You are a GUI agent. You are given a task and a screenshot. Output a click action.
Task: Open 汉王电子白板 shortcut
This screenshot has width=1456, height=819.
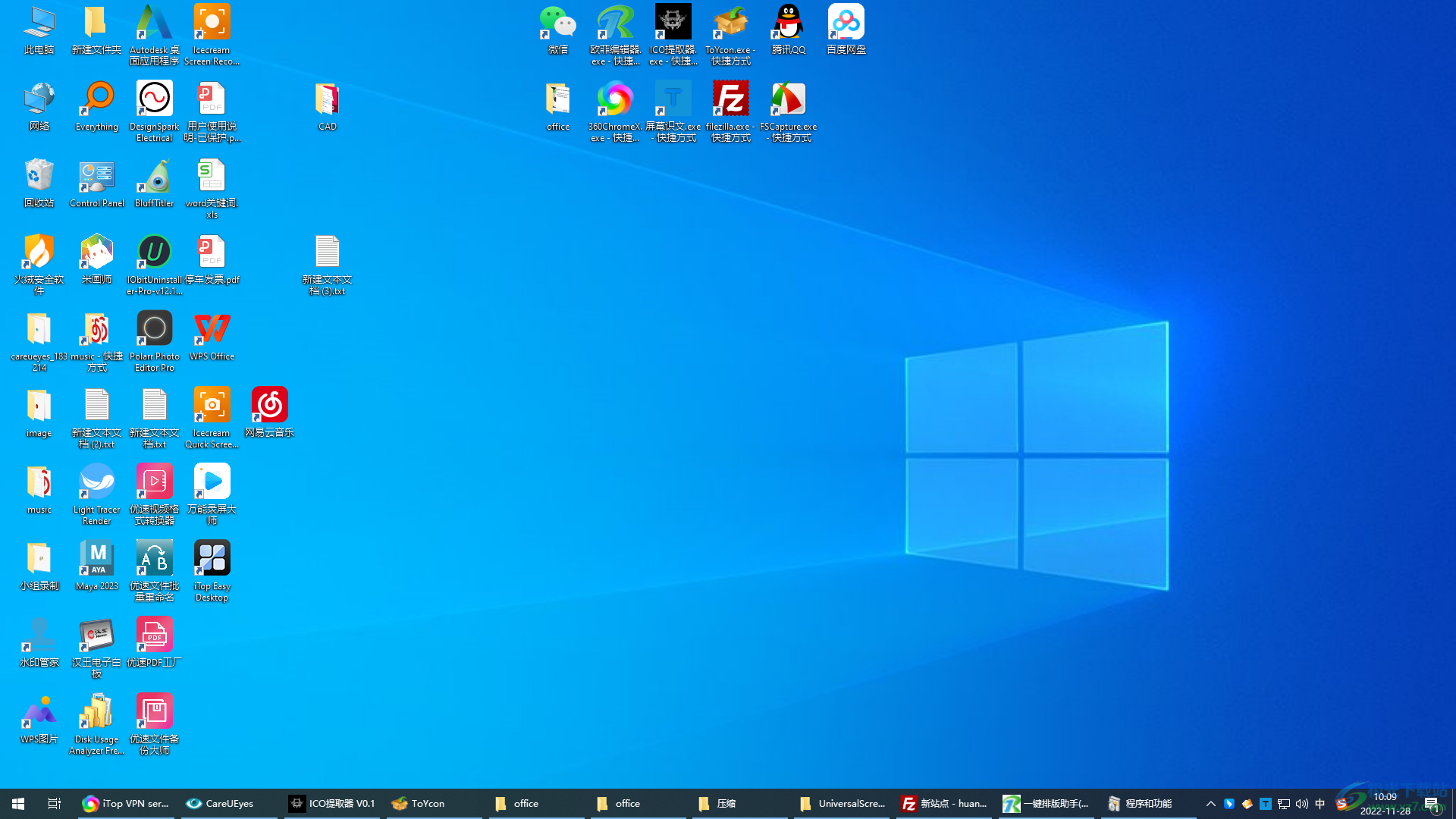[x=97, y=648]
